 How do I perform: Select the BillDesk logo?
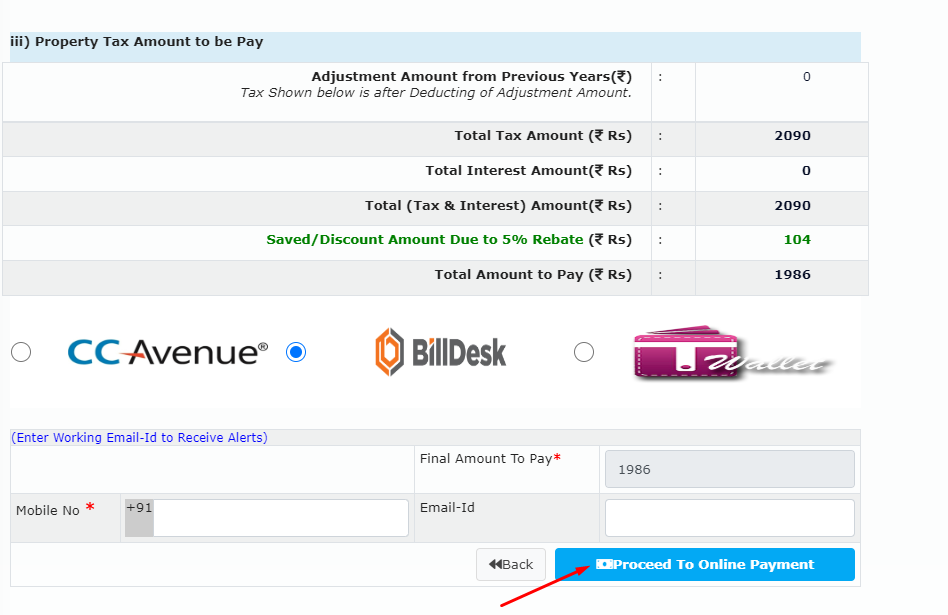point(440,351)
